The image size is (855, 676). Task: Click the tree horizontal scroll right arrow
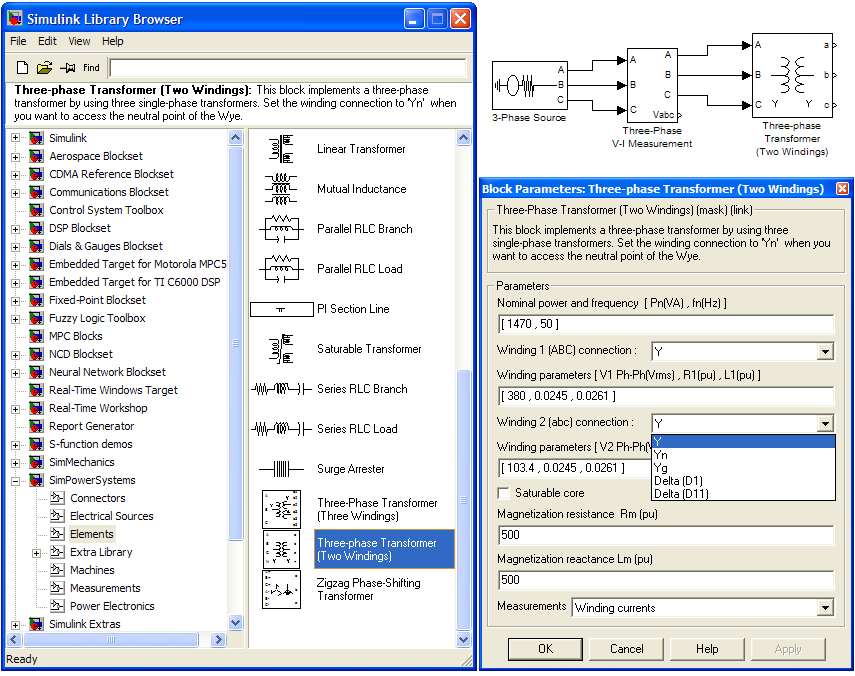[x=218, y=639]
